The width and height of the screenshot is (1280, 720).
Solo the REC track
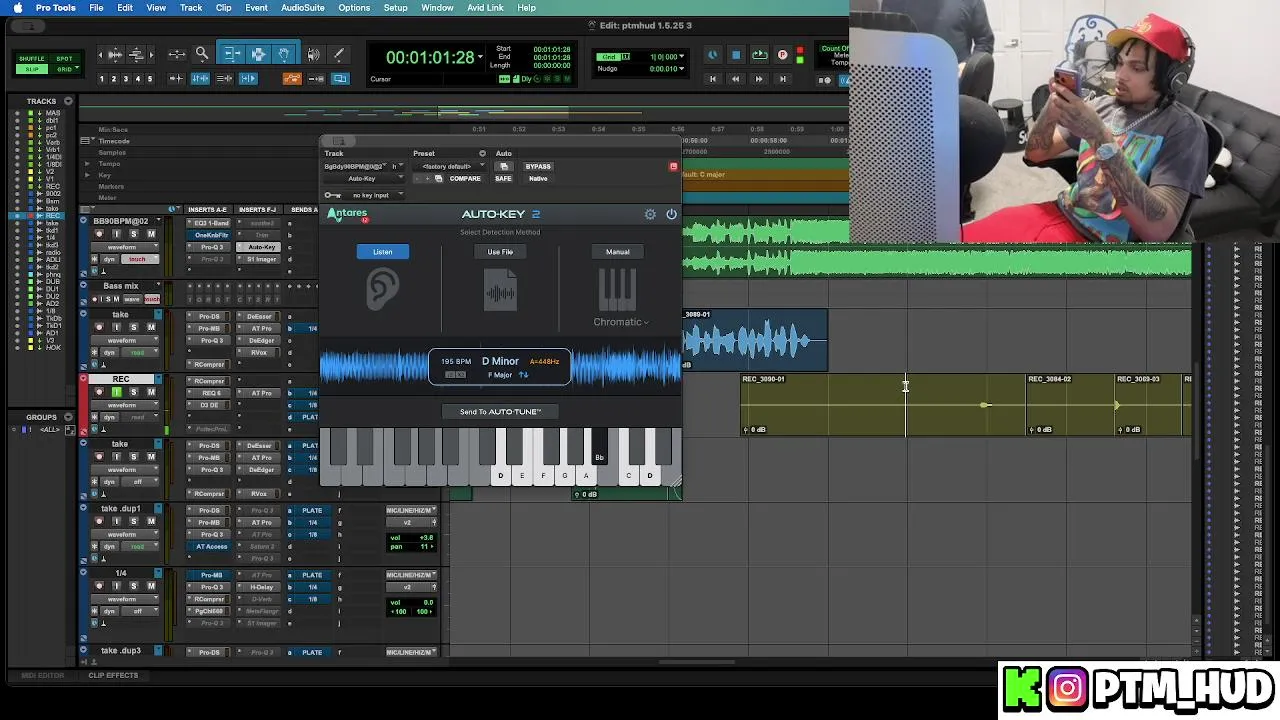tap(134, 392)
